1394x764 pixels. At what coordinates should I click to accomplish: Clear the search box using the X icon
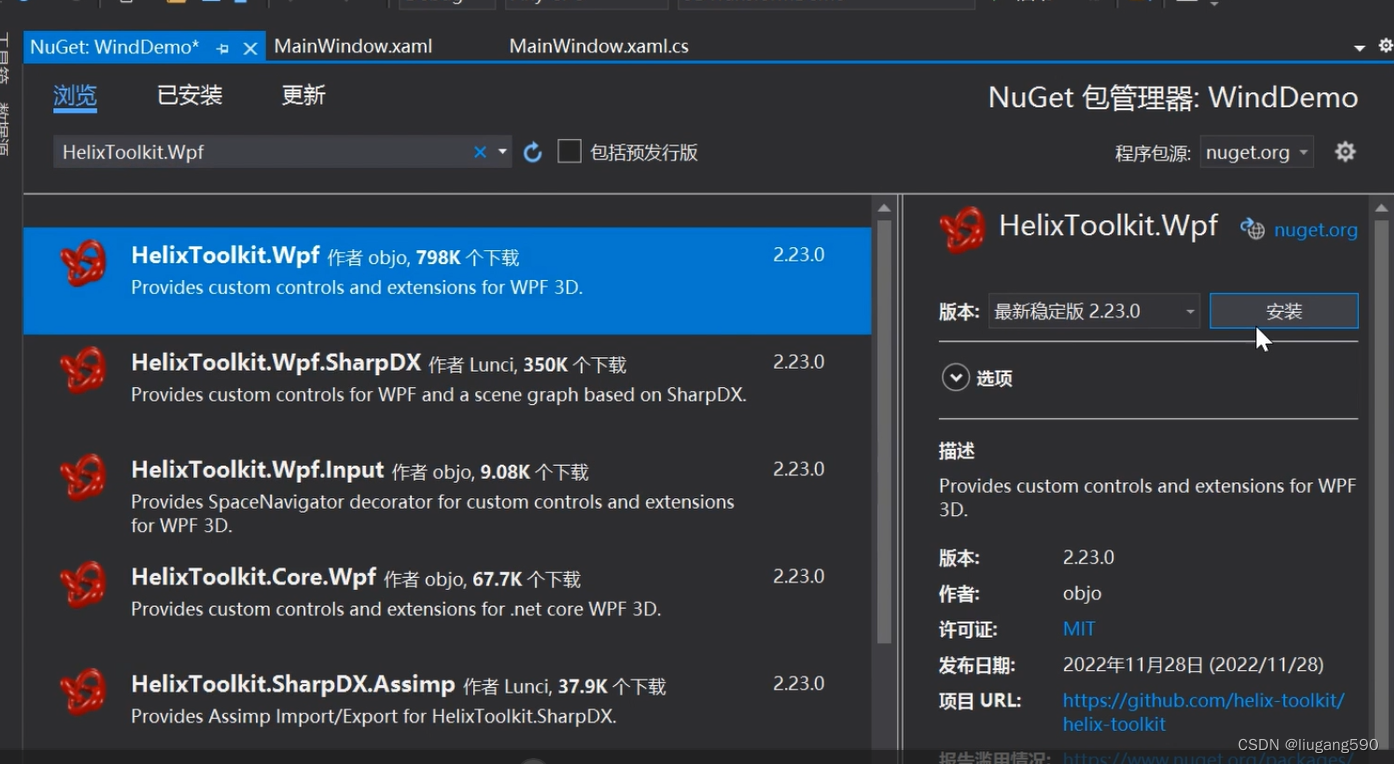479,150
